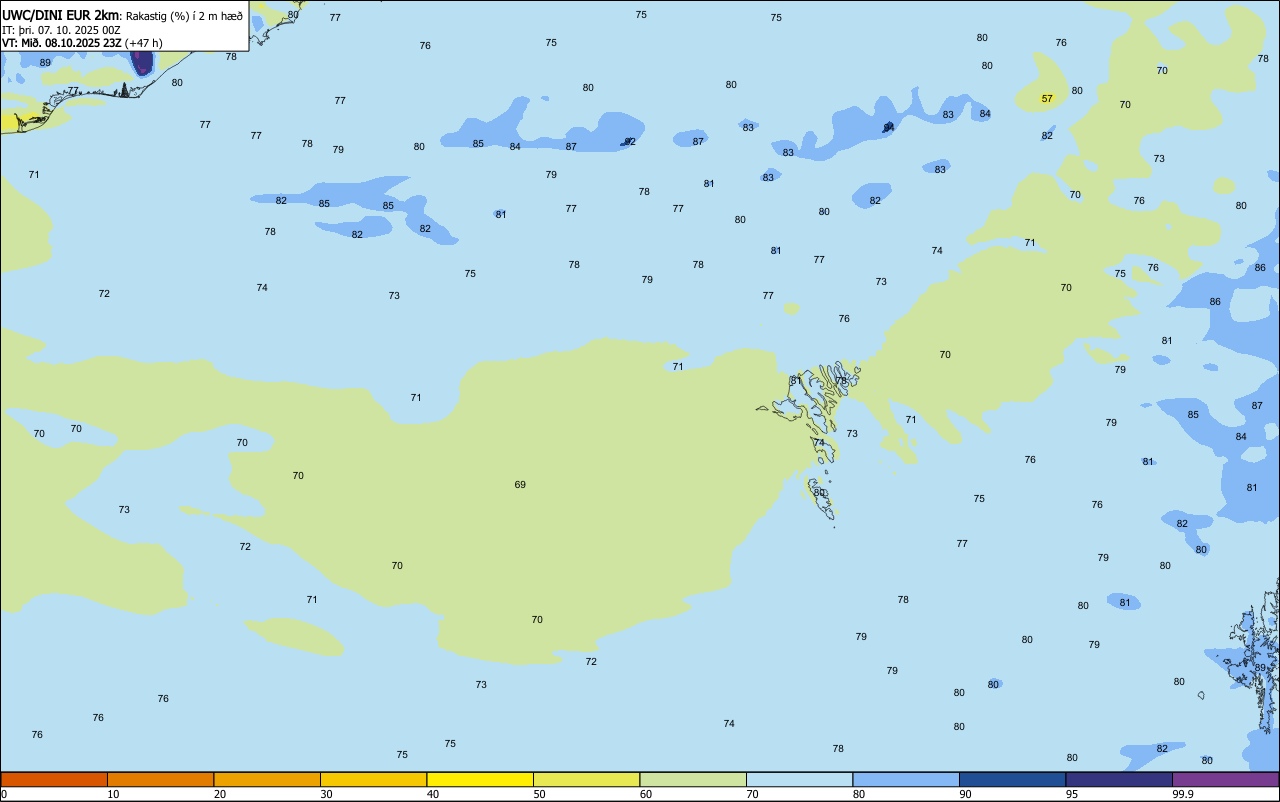This screenshot has width=1280, height=802.
Task: Click the 95–99.9 indigo legend swatch
Action: pyautogui.click(x=1119, y=779)
